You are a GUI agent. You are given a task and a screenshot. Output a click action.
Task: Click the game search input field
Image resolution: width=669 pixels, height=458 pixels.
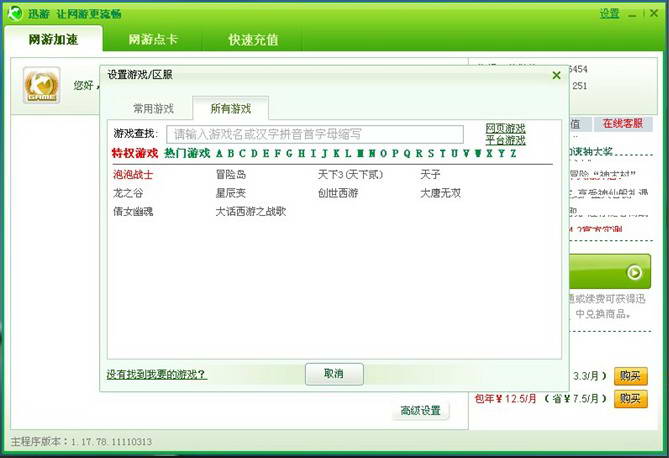point(314,134)
